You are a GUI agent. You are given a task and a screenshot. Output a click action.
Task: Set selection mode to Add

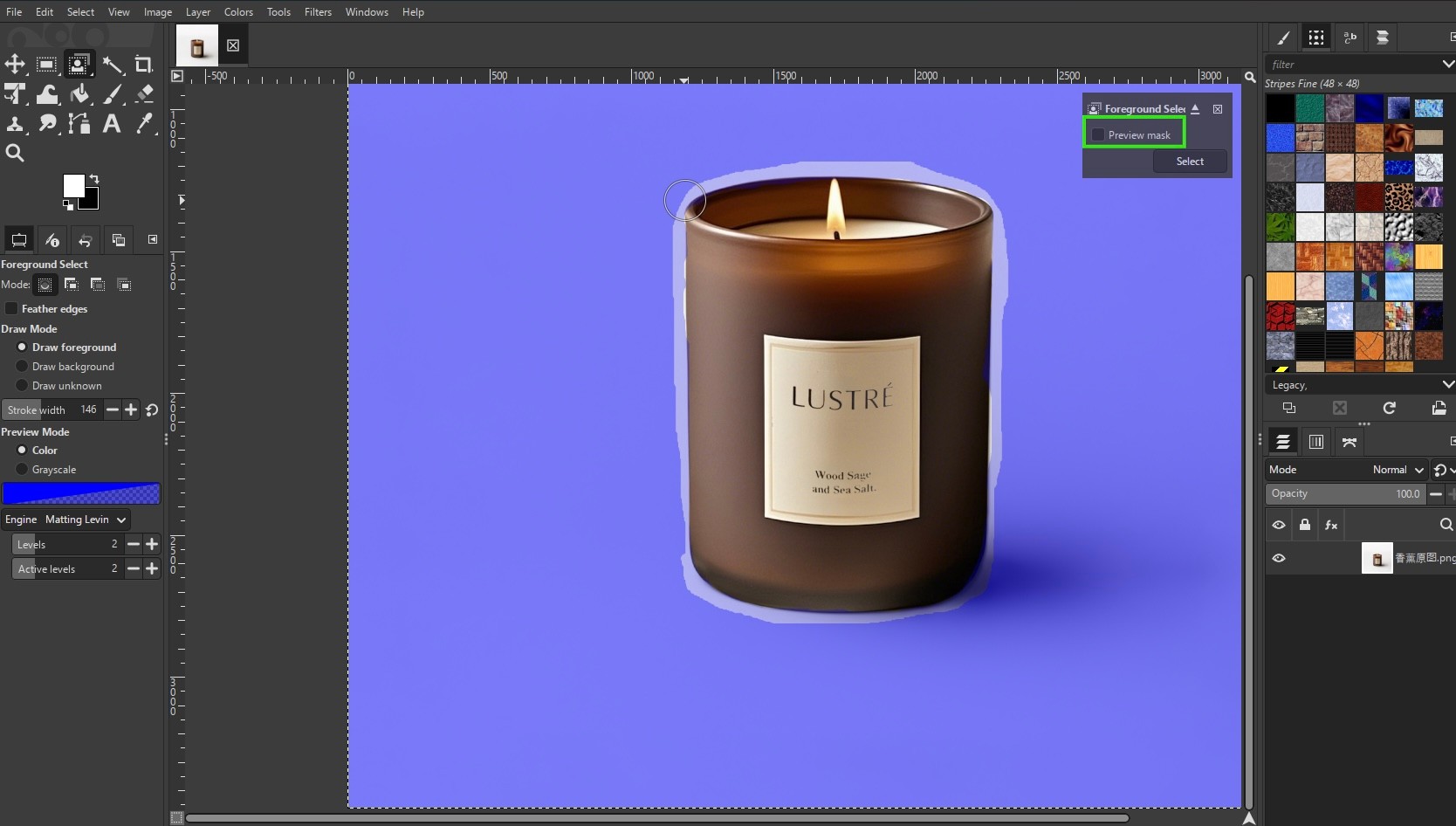point(72,285)
